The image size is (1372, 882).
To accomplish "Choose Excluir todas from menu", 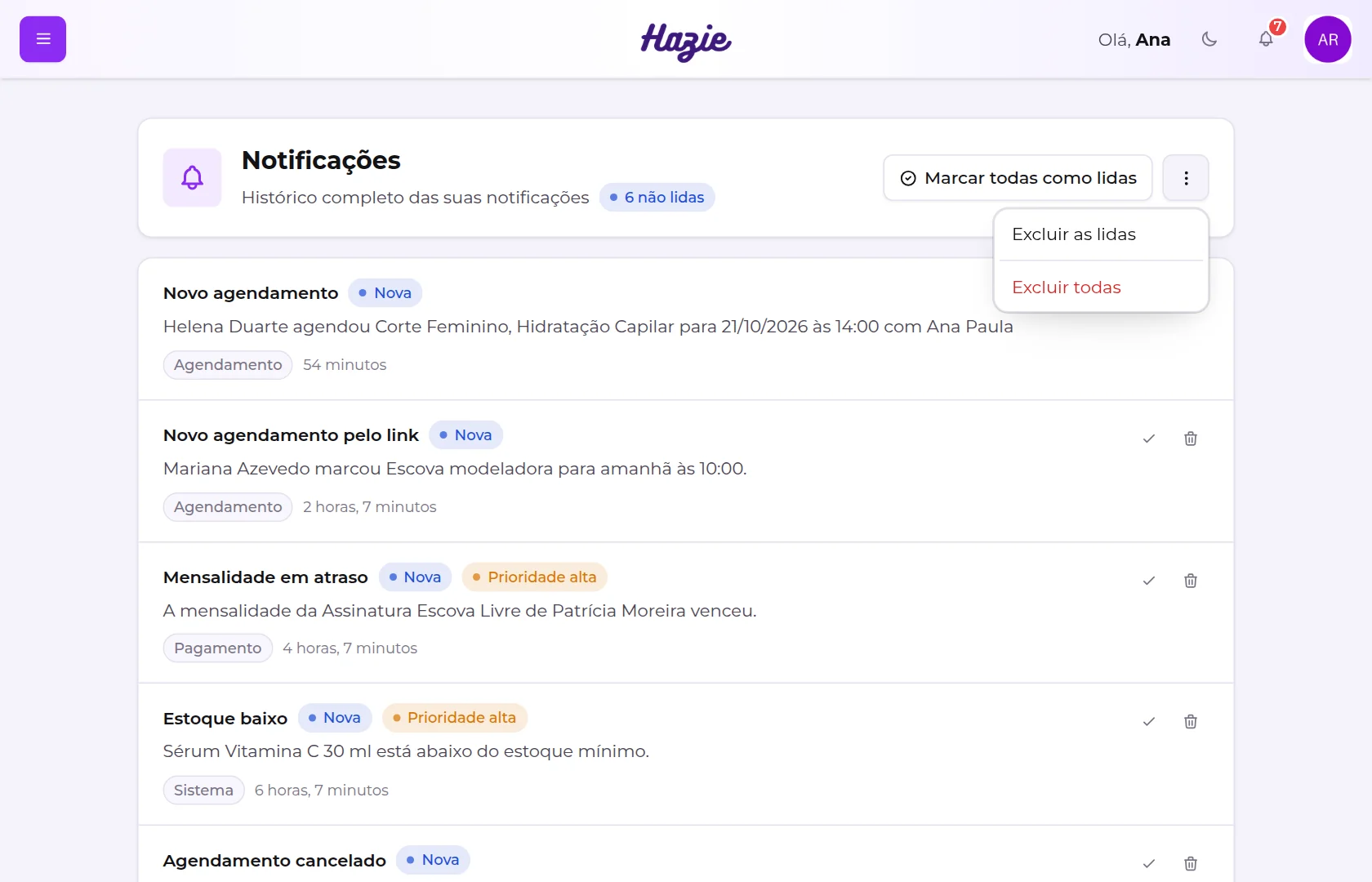I will point(1101,287).
